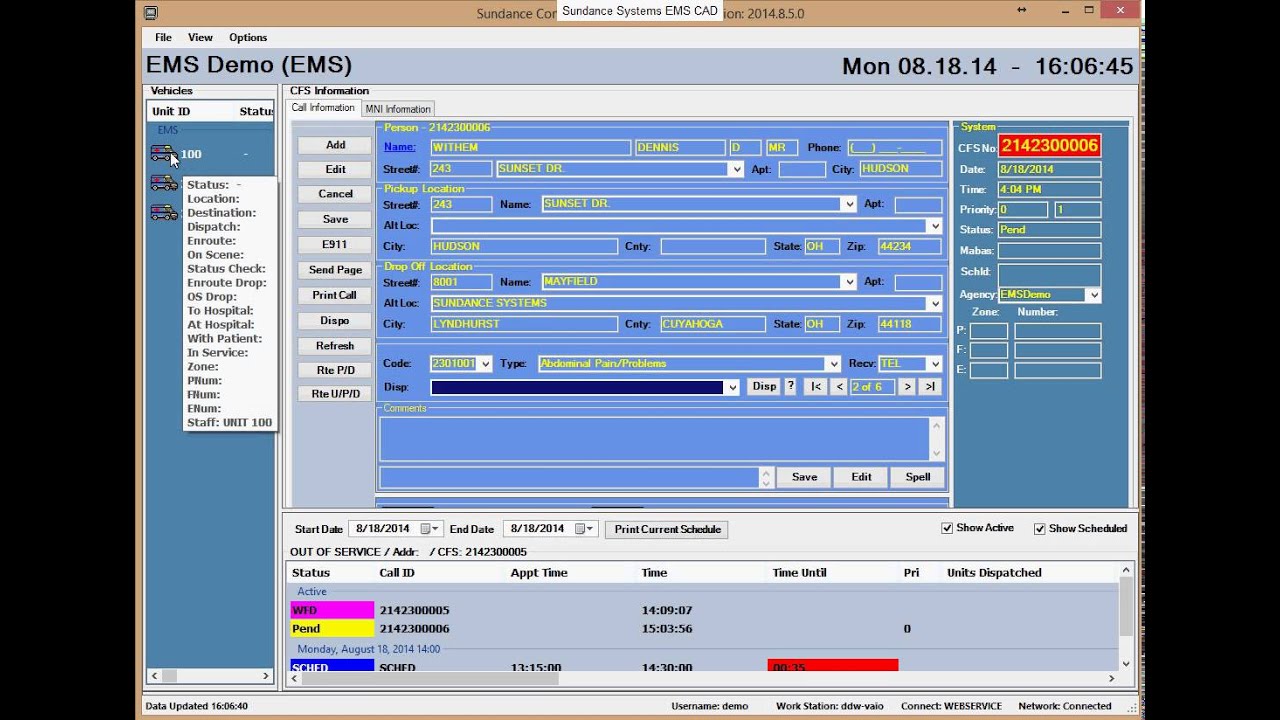Open the View menu
The width and height of the screenshot is (1280, 720).
pos(200,37)
